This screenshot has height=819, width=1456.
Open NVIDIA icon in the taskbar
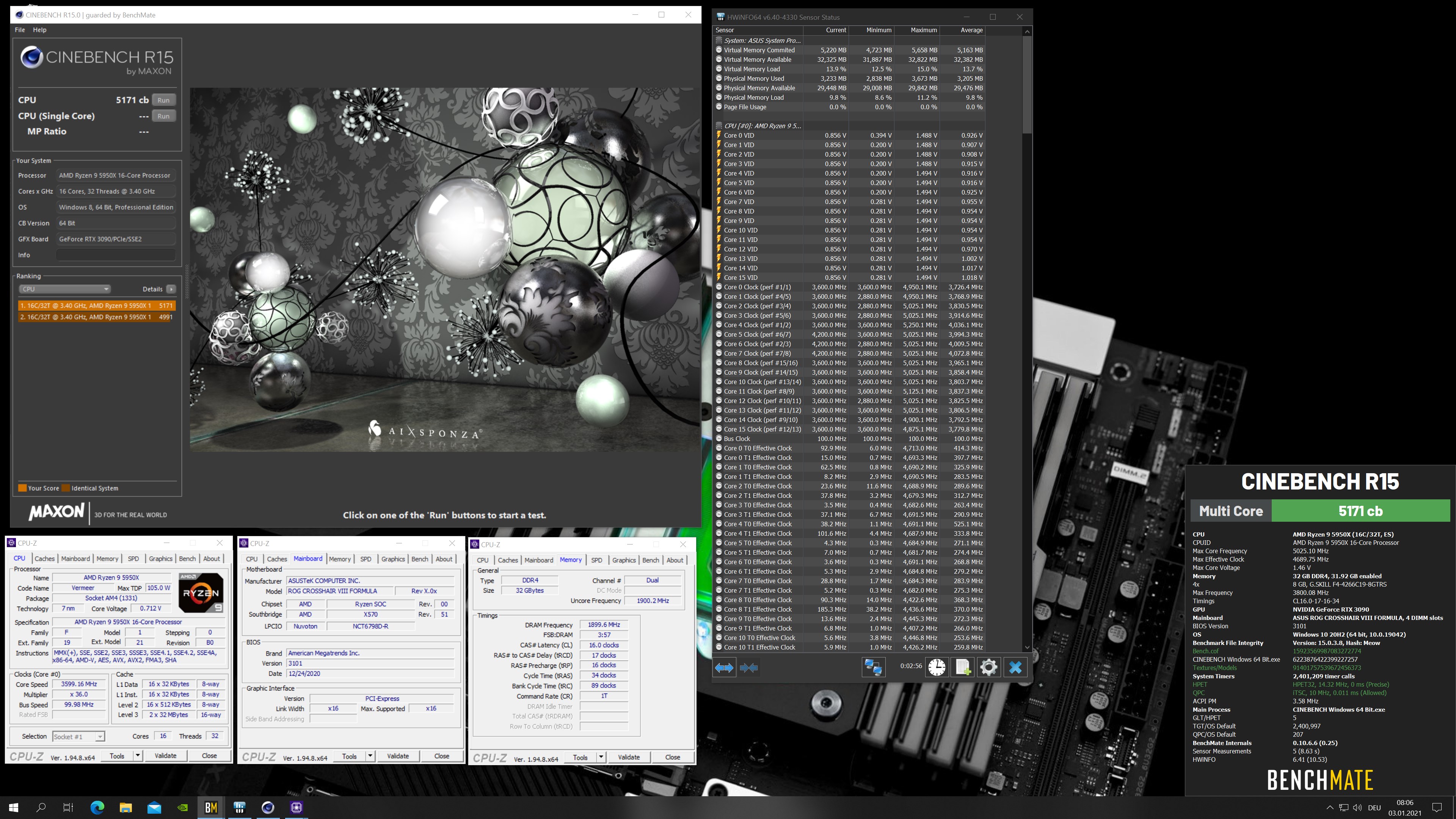[x=182, y=807]
